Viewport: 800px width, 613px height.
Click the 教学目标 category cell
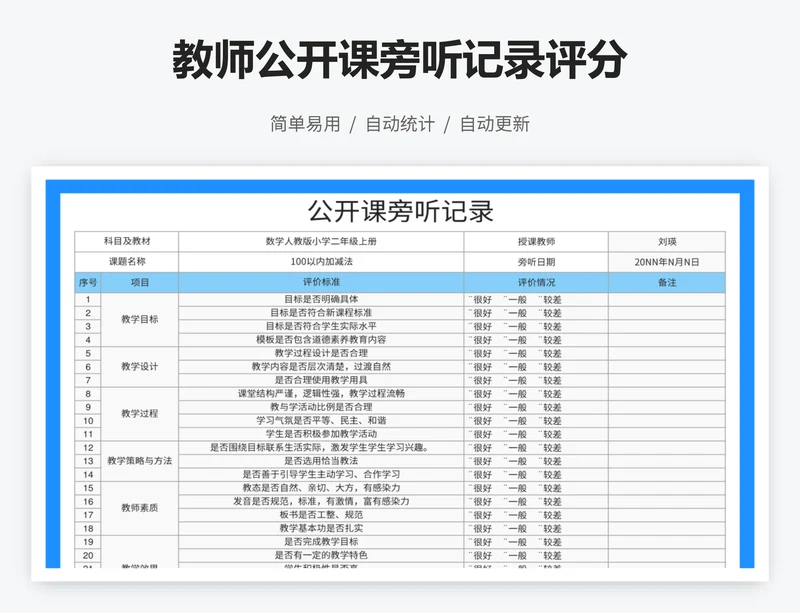coord(140,319)
